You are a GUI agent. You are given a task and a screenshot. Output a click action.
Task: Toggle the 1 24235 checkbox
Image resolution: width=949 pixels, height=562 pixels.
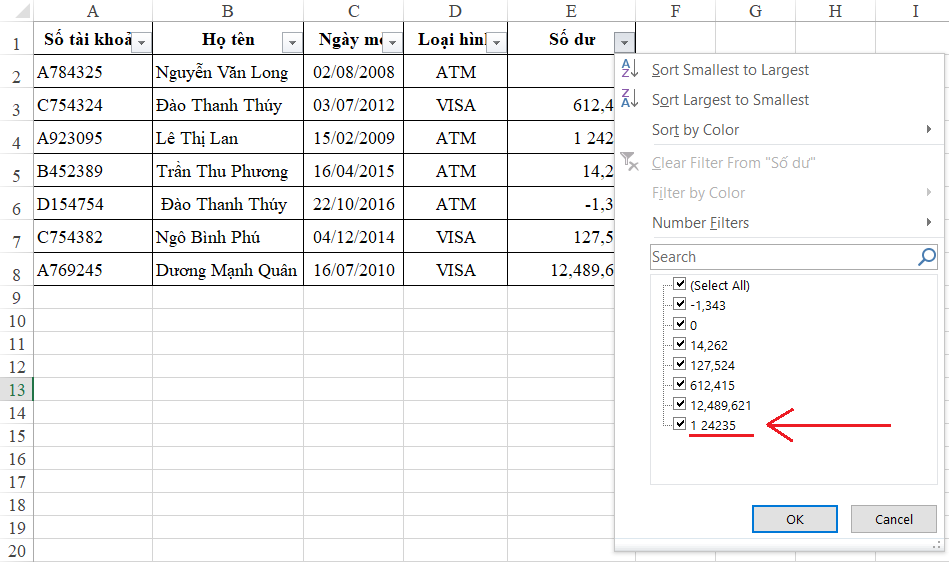tap(680, 425)
